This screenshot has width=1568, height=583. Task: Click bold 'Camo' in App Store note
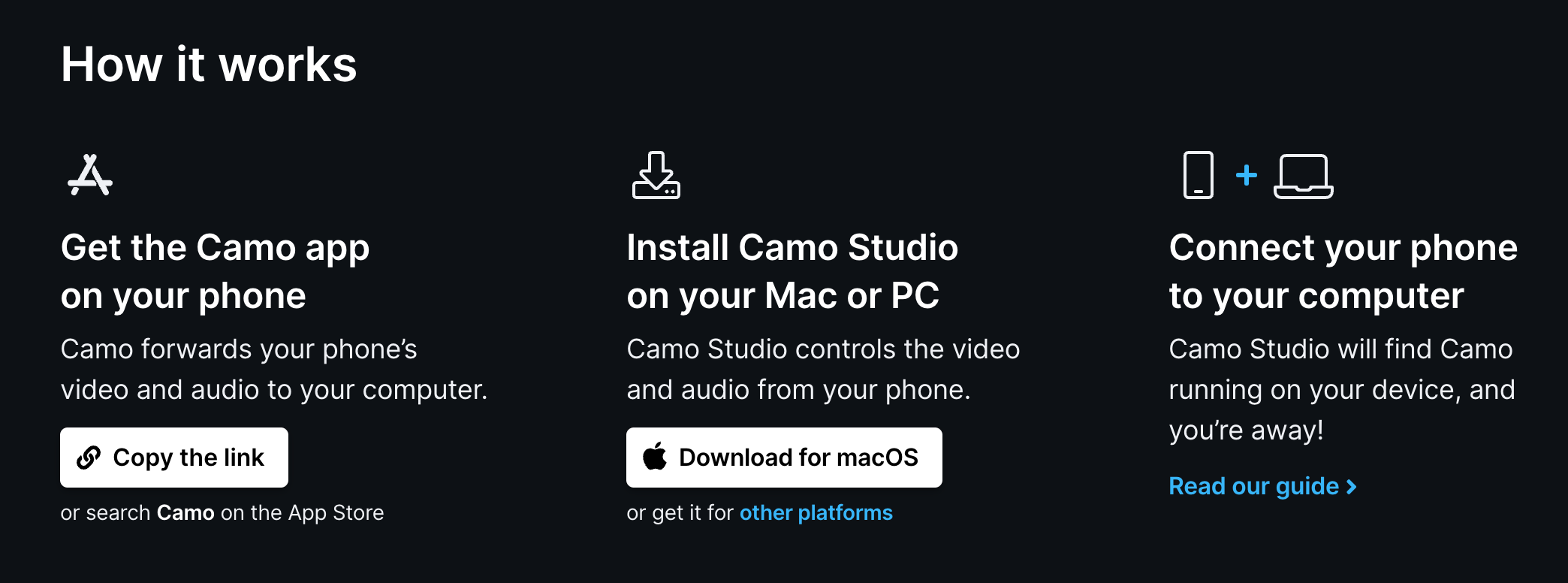click(185, 512)
